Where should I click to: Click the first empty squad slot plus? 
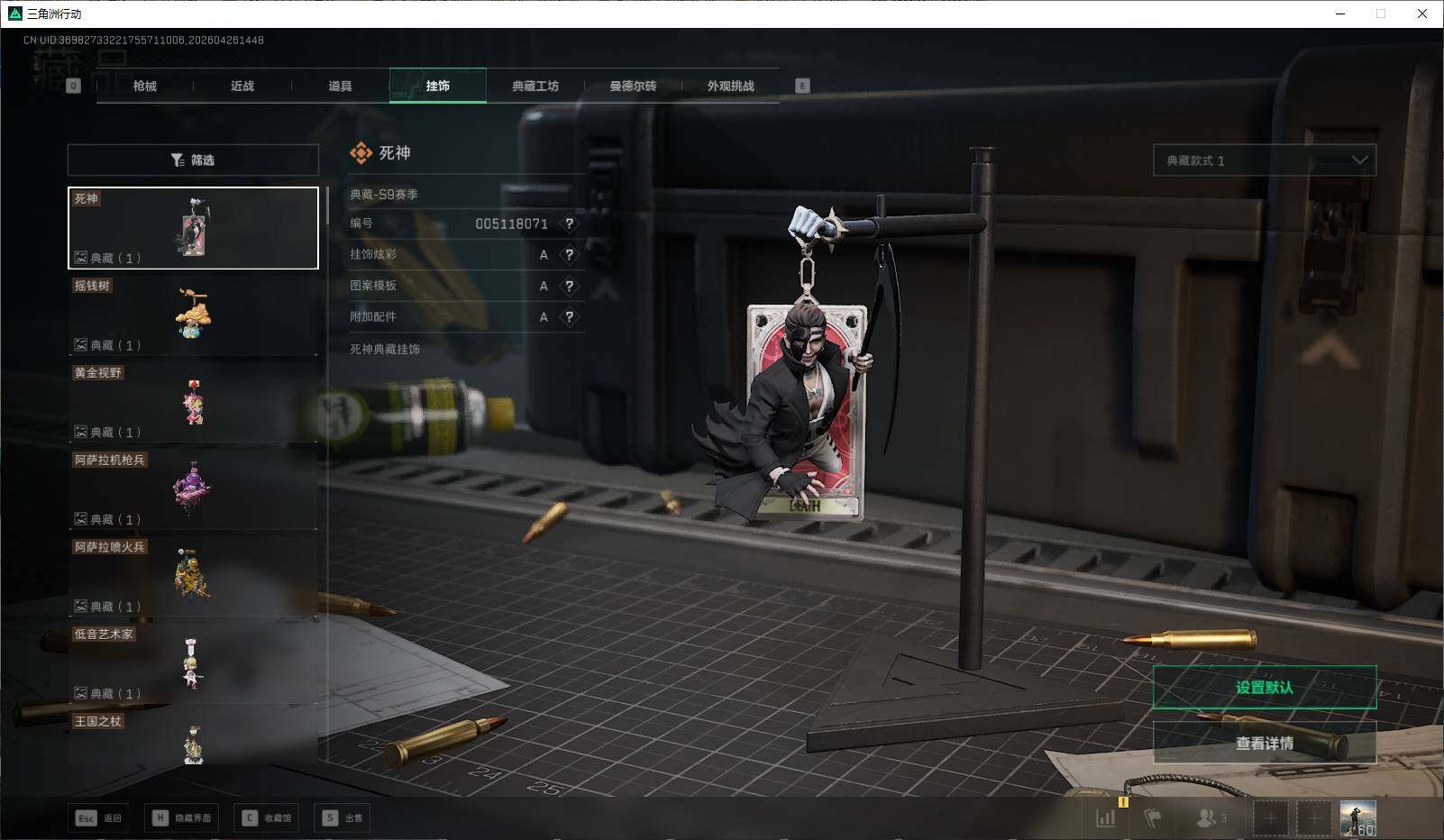click(1270, 818)
